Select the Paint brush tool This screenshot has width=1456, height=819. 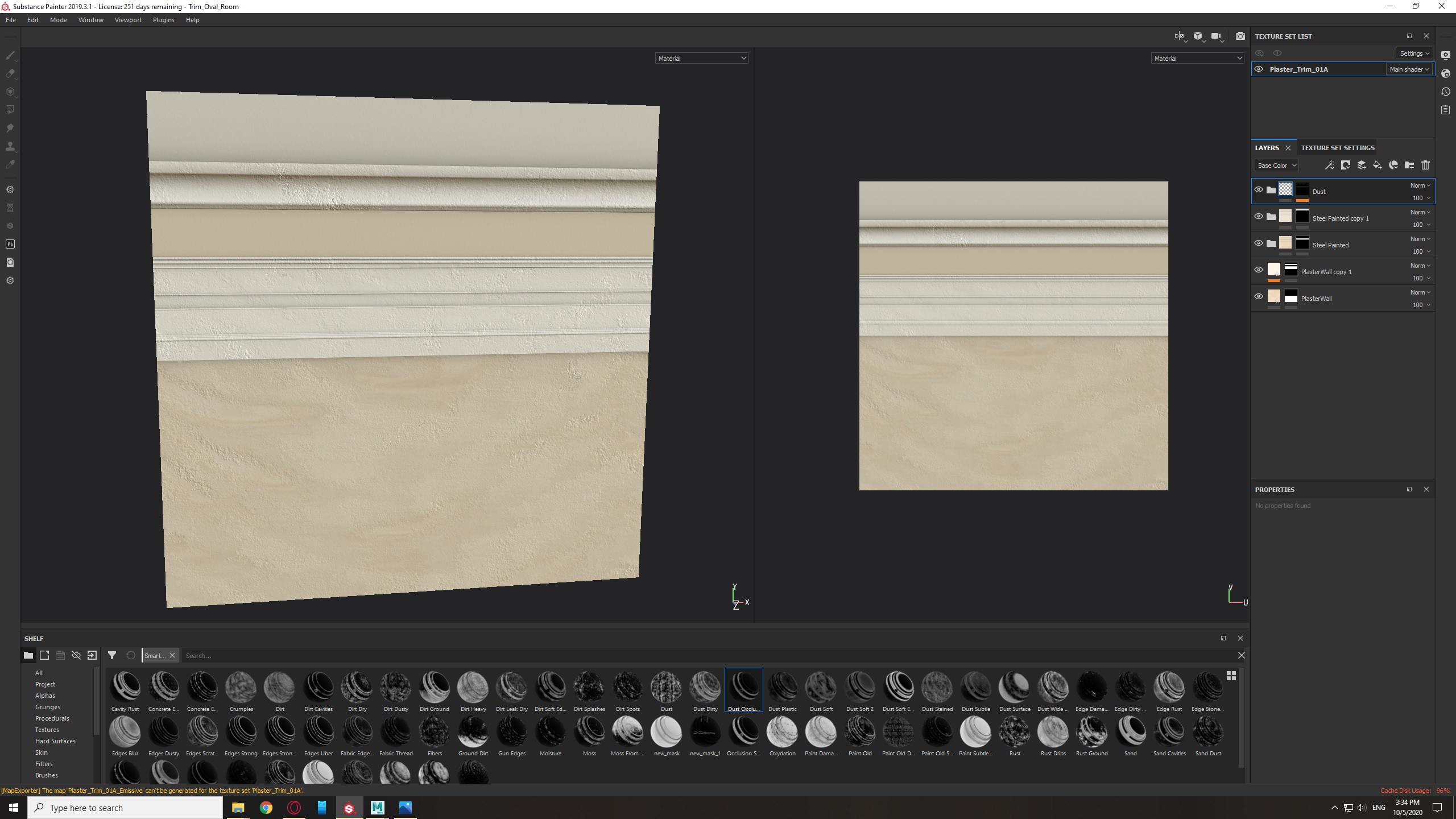coord(10,55)
